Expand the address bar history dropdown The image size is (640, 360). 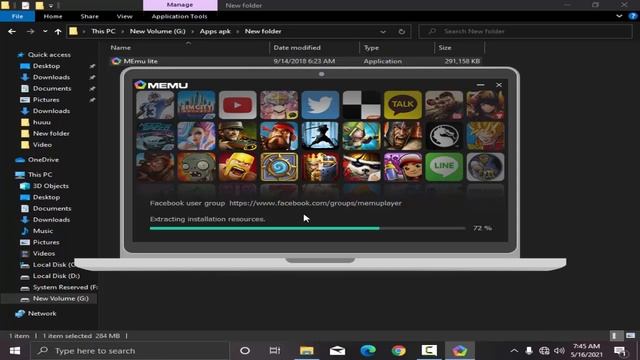[383, 31]
